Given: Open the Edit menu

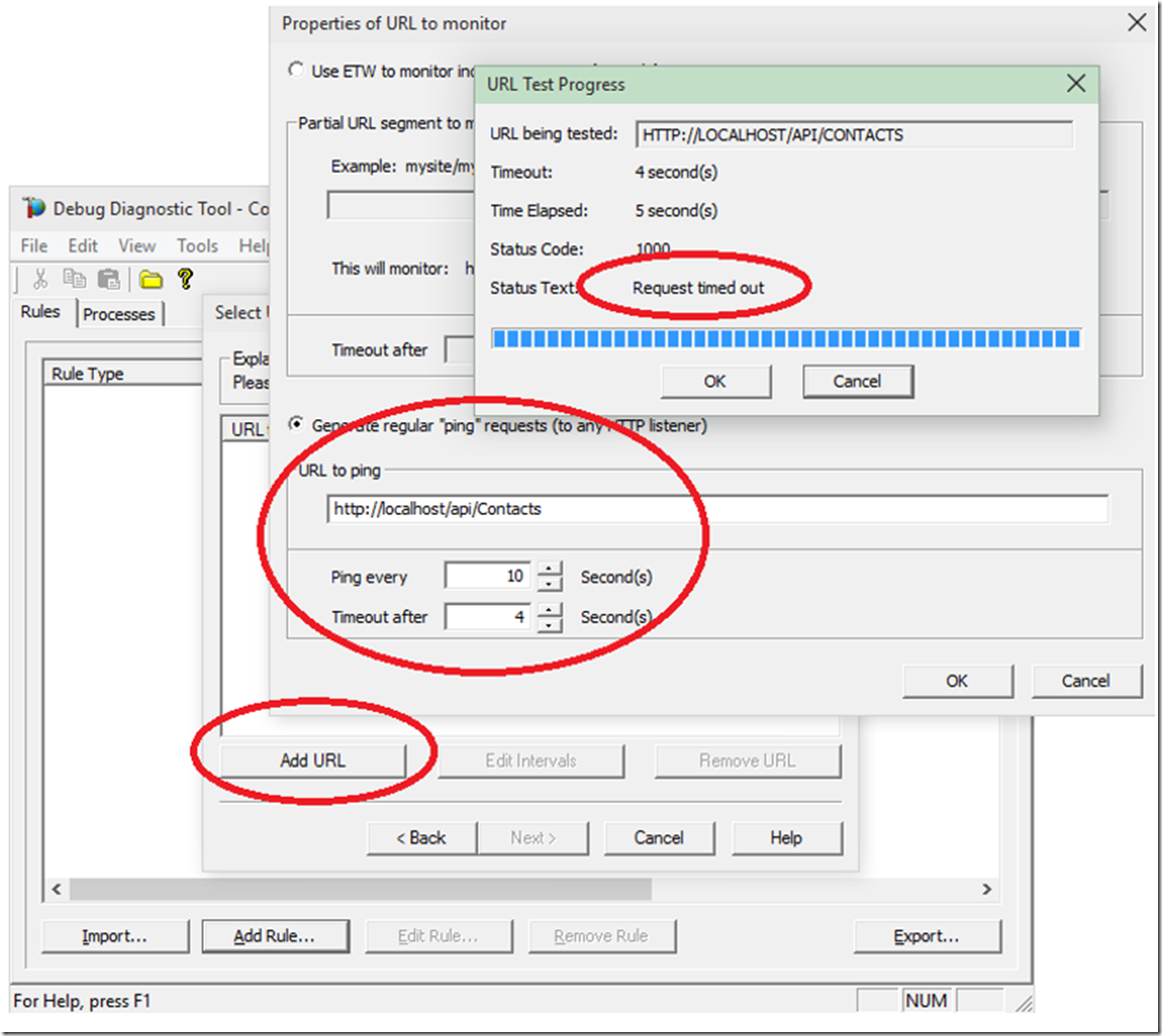Looking at the screenshot, I should pos(83,246).
